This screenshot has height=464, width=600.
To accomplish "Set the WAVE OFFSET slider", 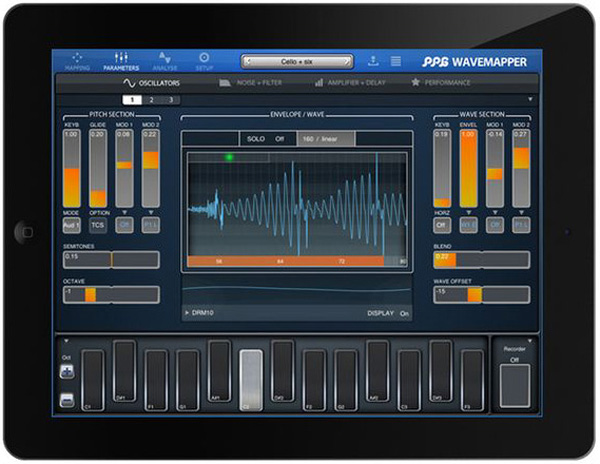I will pos(482,295).
